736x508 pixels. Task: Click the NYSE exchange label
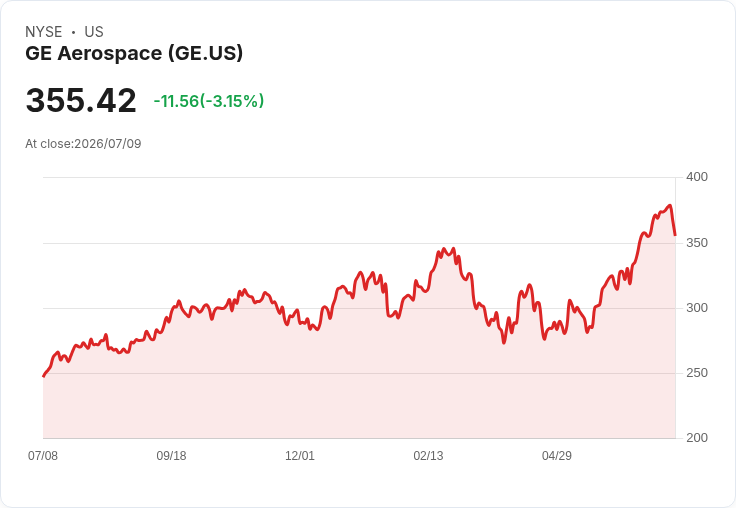point(44,32)
